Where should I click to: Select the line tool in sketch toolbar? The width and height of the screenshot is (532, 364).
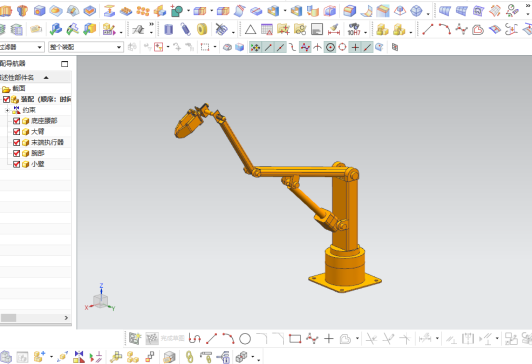point(211,339)
